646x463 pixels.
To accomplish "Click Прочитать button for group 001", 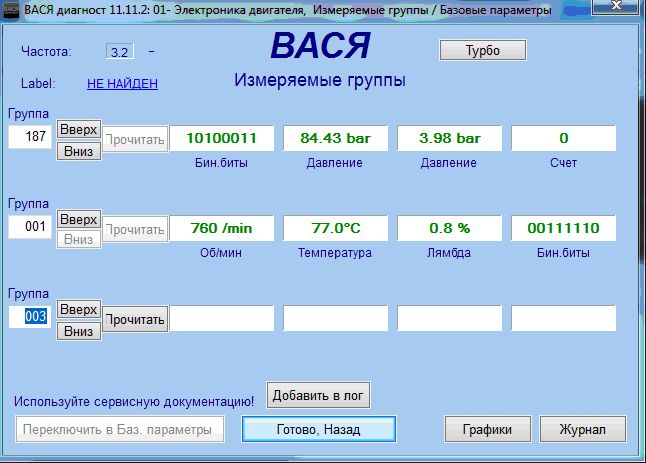I will (x=135, y=229).
